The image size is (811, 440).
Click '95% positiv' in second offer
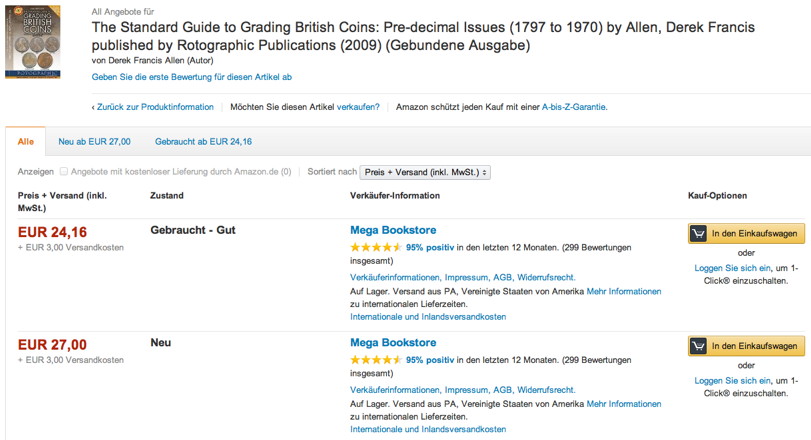click(x=430, y=358)
